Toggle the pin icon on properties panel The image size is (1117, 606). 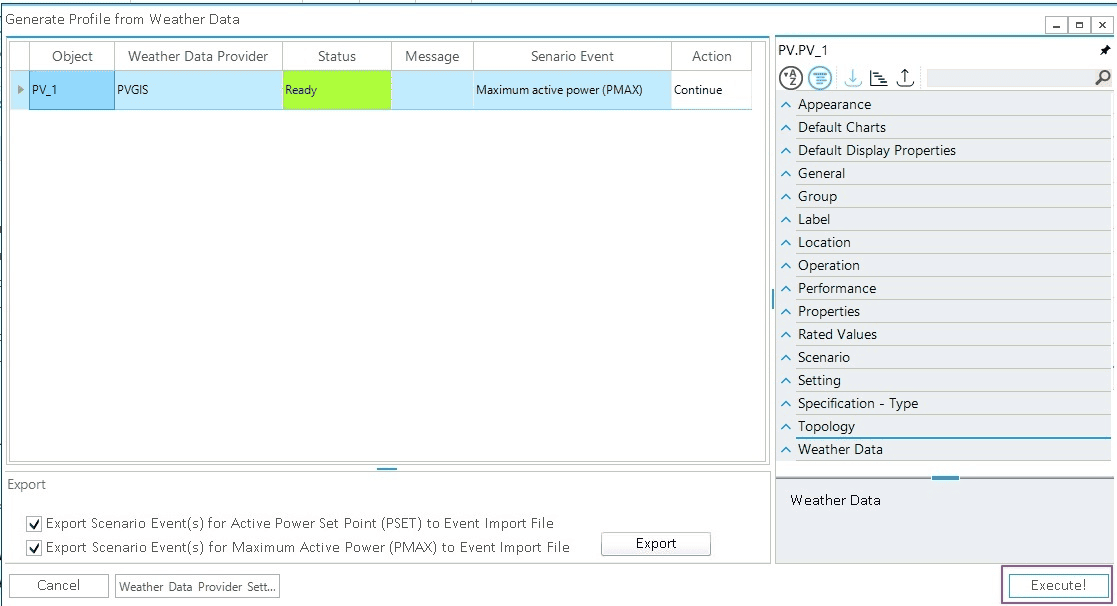(1105, 50)
